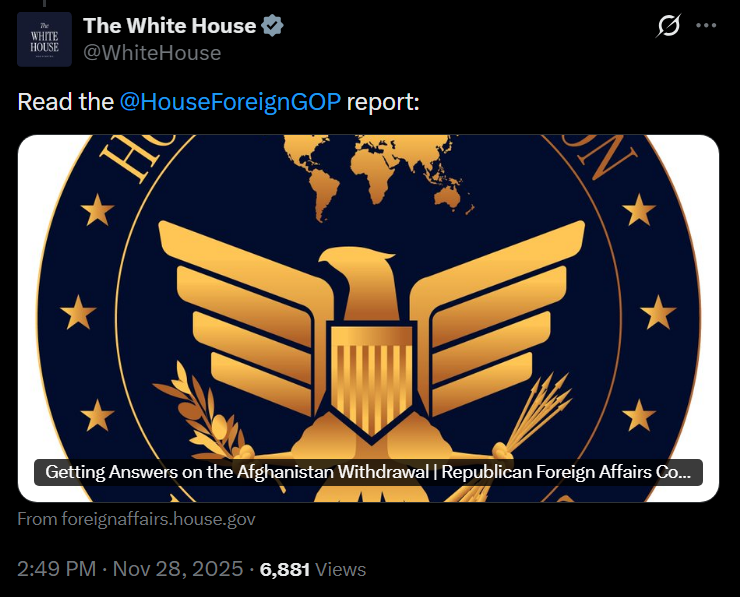Open the Grok explain-post icon

pos(669,27)
